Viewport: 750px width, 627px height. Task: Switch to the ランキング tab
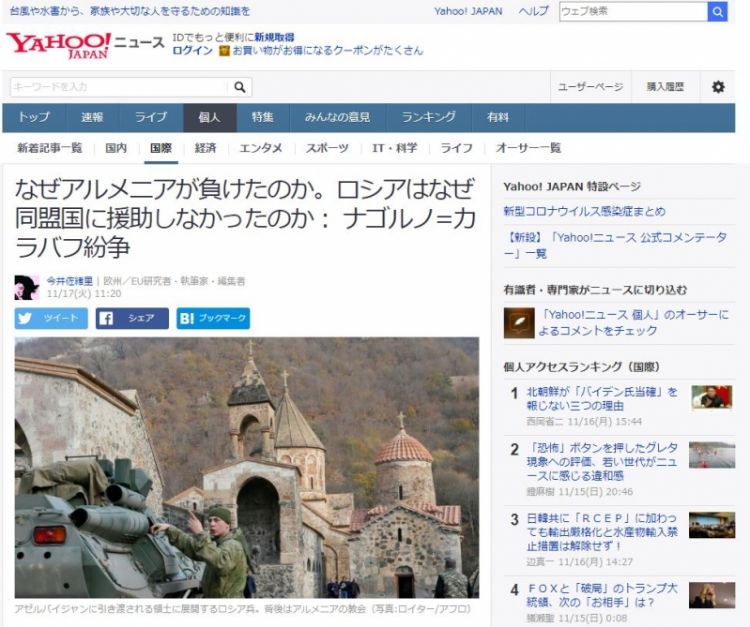click(x=428, y=117)
